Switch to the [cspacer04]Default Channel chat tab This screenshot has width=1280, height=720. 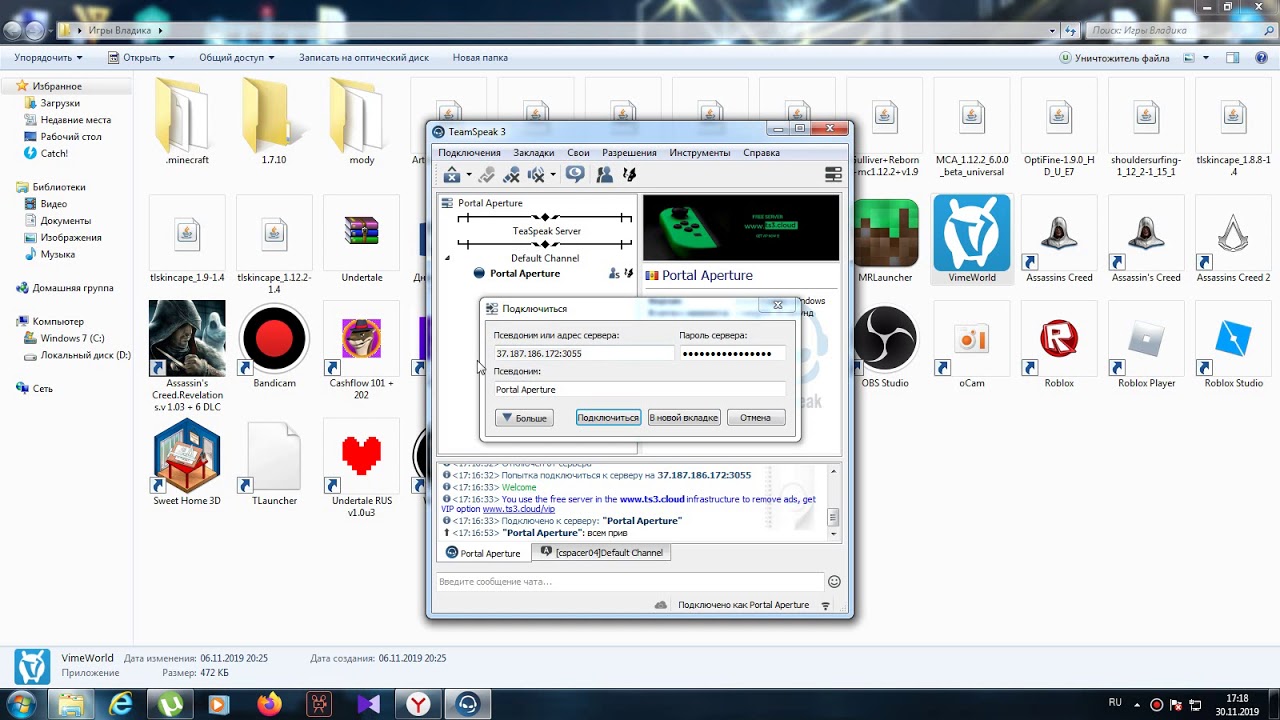[601, 552]
